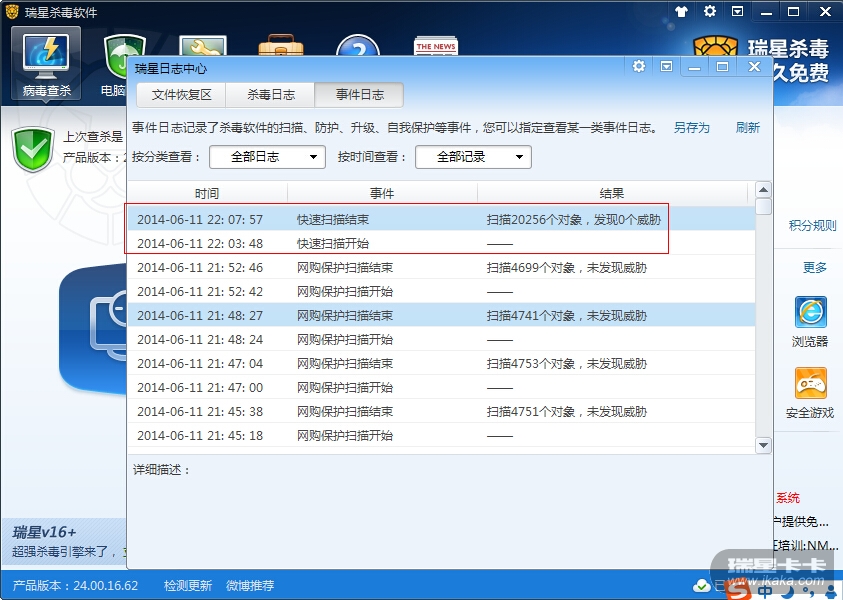Click result 扫描20256个对象，发现0个威胁
The height and width of the screenshot is (600, 843).
[574, 220]
